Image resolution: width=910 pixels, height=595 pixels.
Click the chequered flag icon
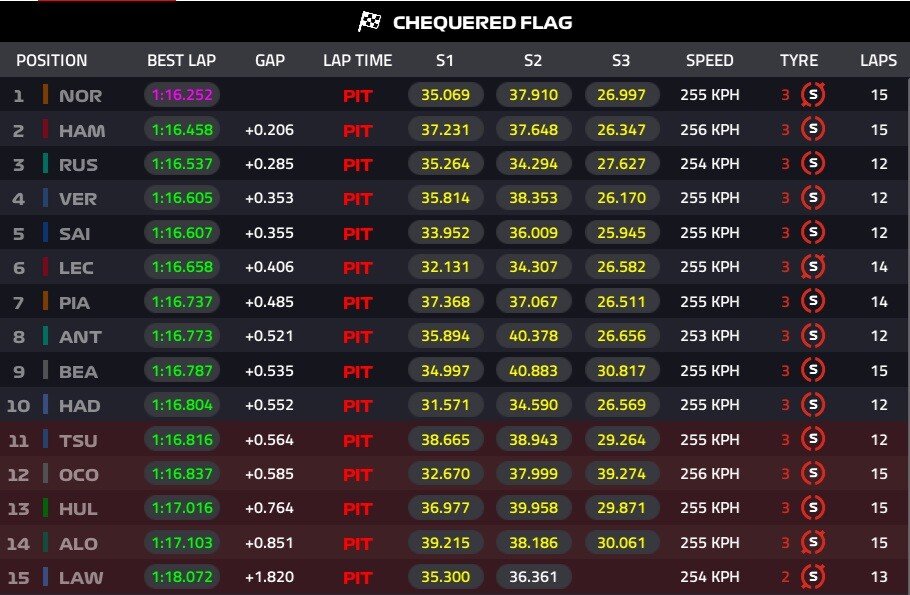(370, 22)
